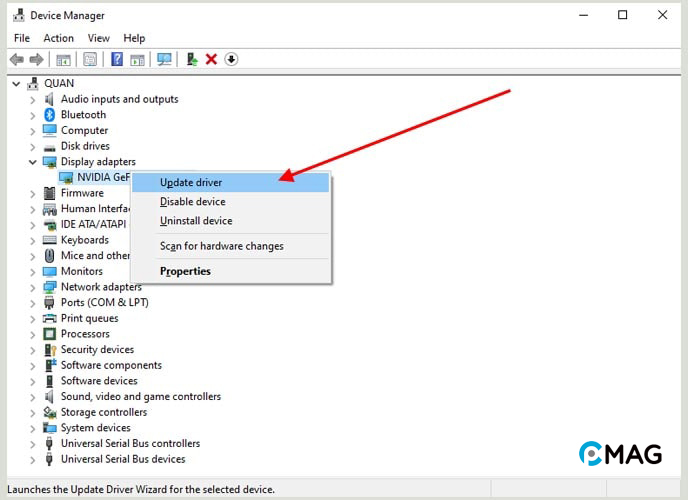Viewport: 688px width, 500px height.
Task: Click the Security devices key icon
Action: click(x=50, y=350)
